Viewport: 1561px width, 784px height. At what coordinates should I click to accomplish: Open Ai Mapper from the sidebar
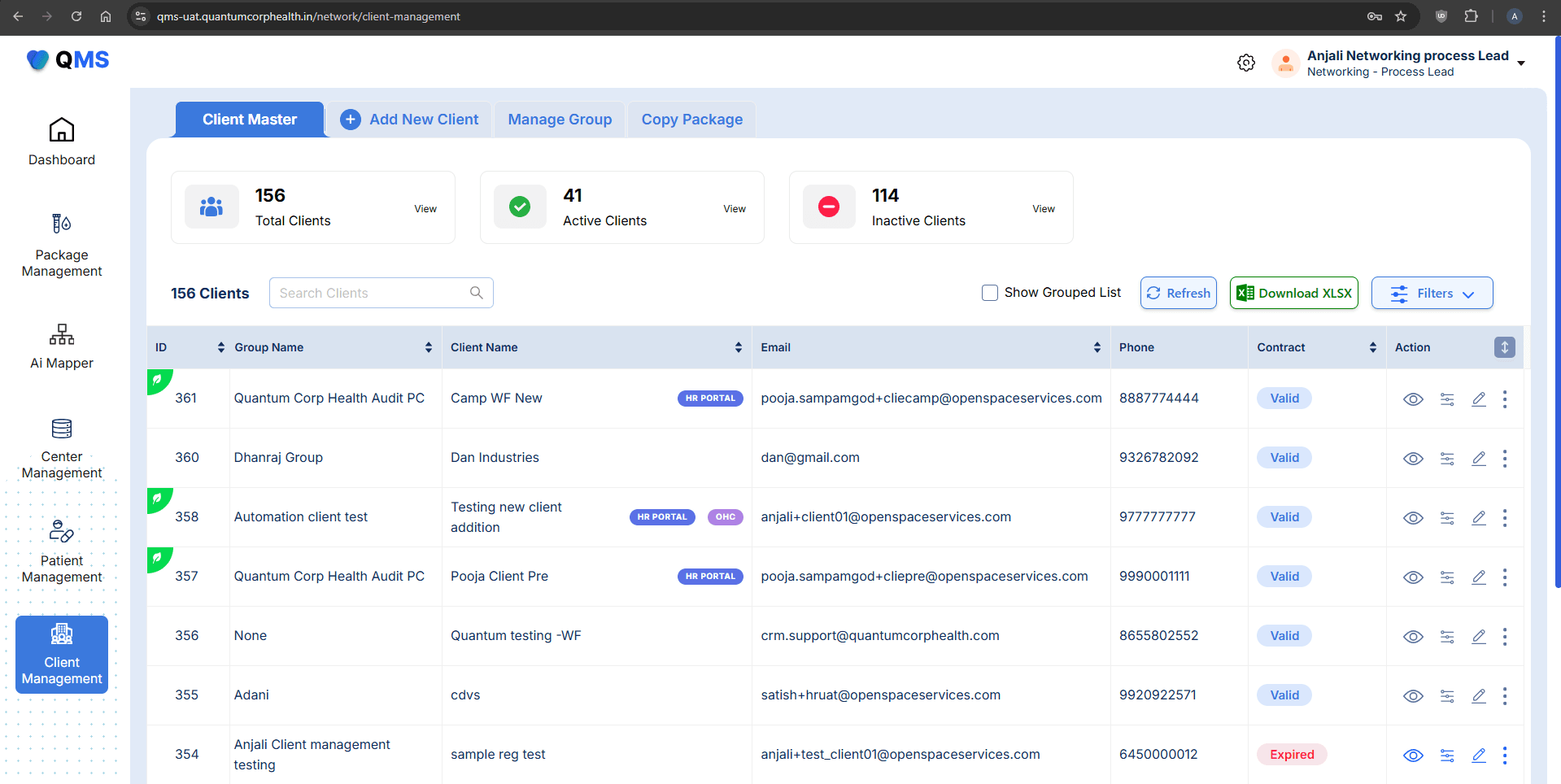61,346
